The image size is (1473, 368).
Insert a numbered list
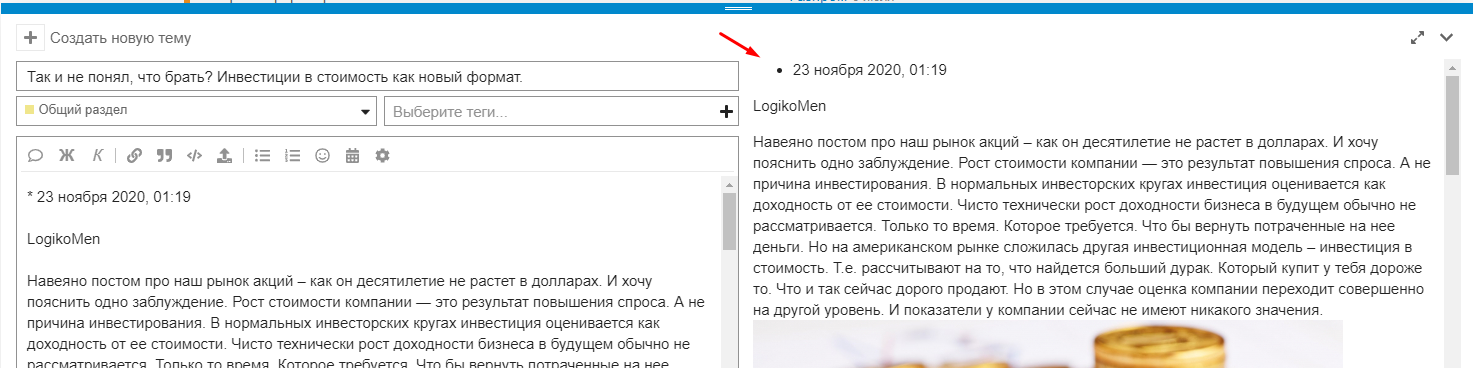(293, 155)
